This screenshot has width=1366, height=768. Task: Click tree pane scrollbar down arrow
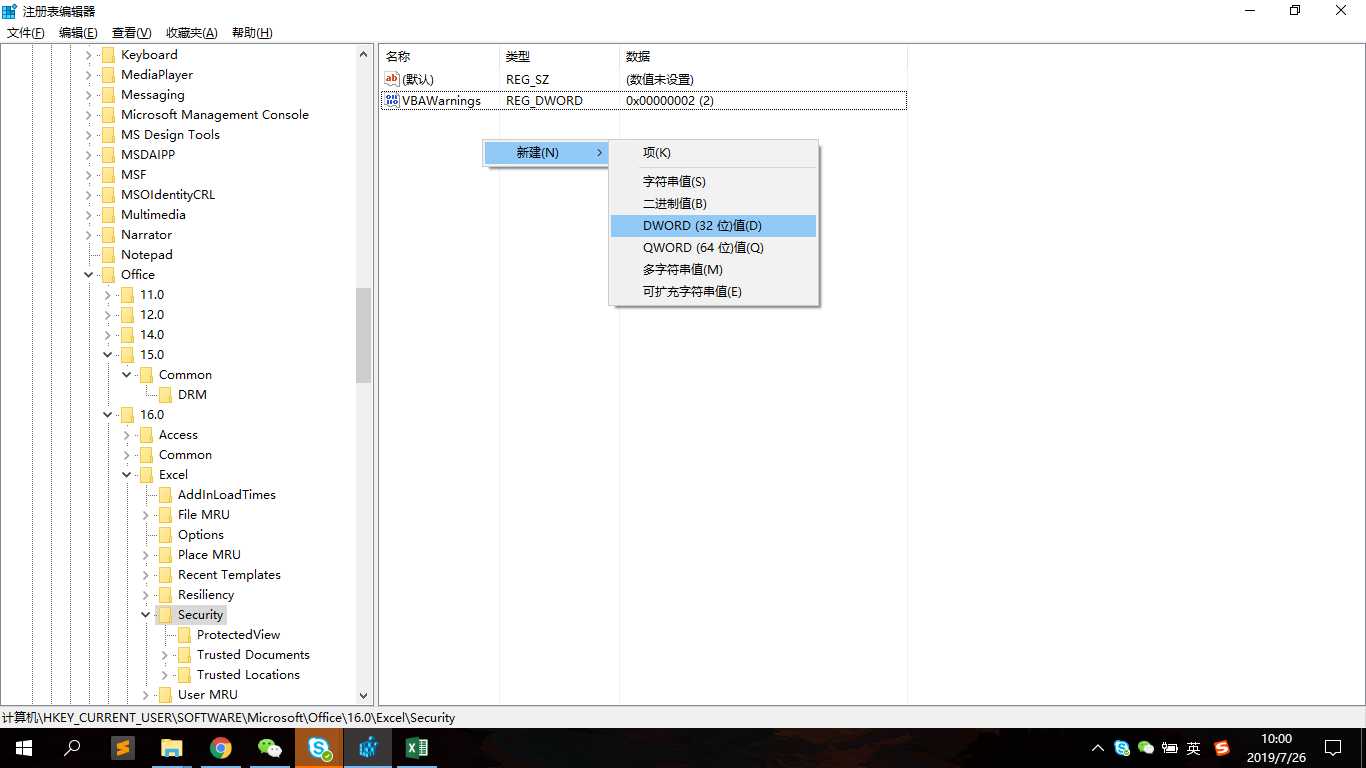(x=363, y=696)
